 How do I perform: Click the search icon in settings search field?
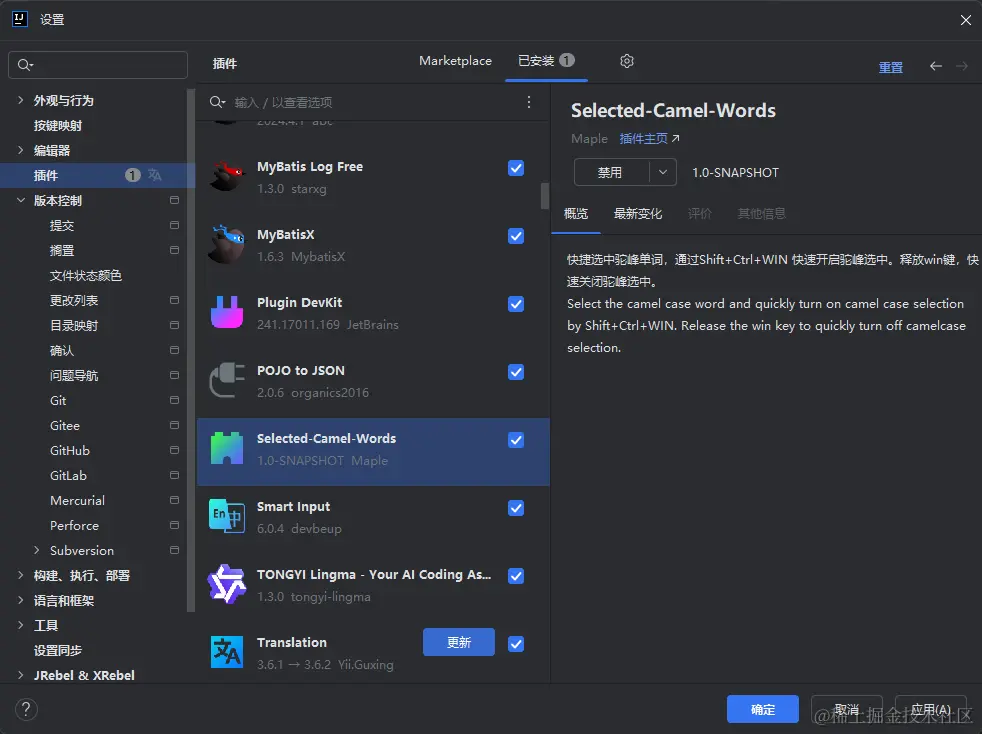[25, 65]
